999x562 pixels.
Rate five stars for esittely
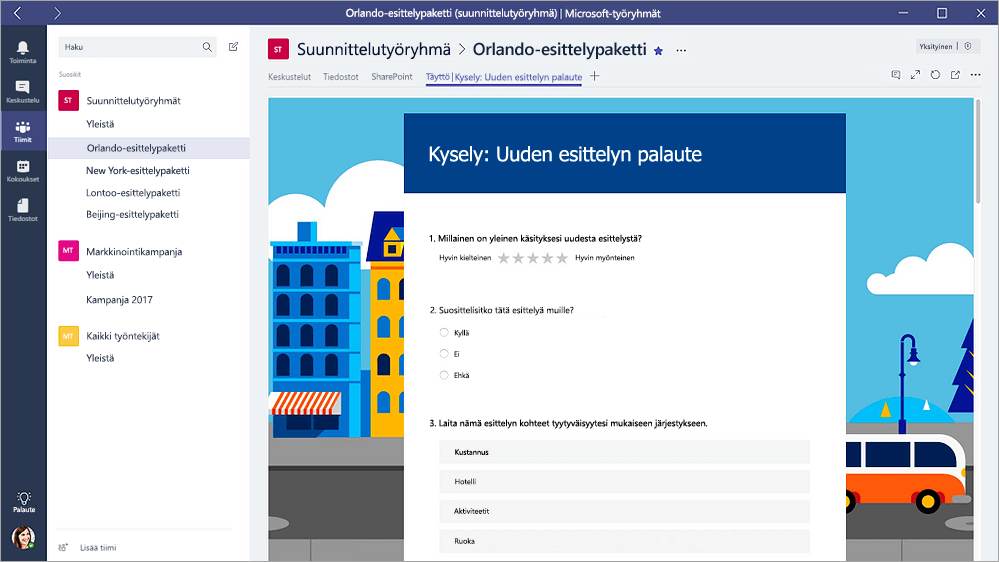(562, 257)
